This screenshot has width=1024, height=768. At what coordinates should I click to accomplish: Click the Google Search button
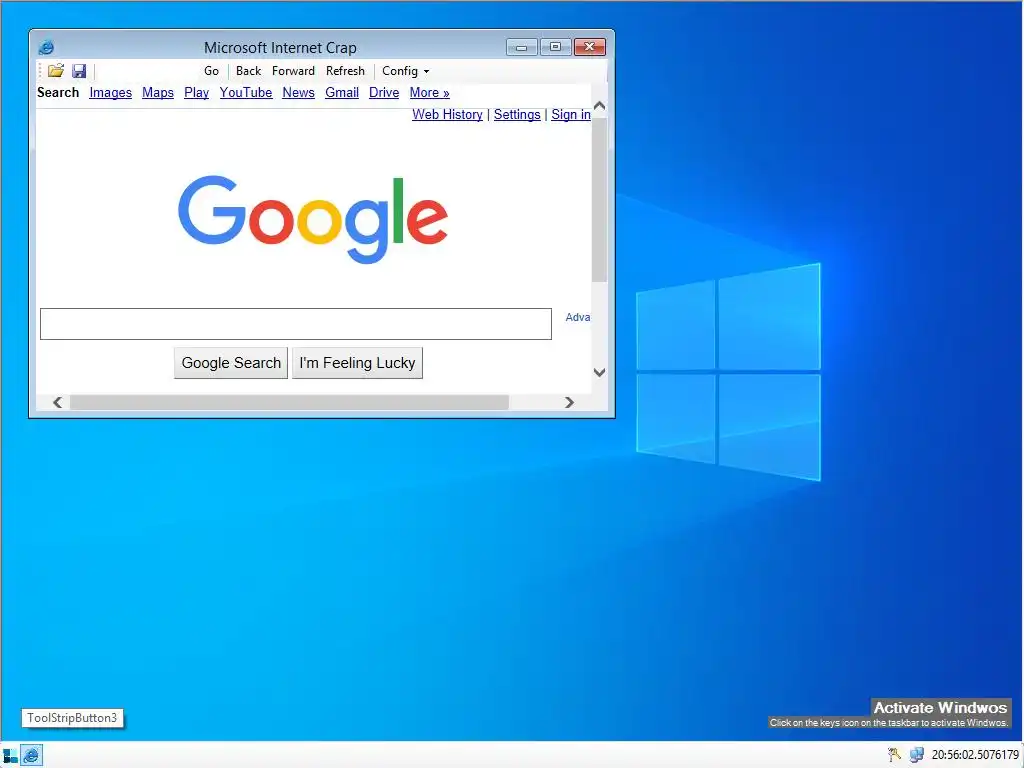(x=231, y=363)
